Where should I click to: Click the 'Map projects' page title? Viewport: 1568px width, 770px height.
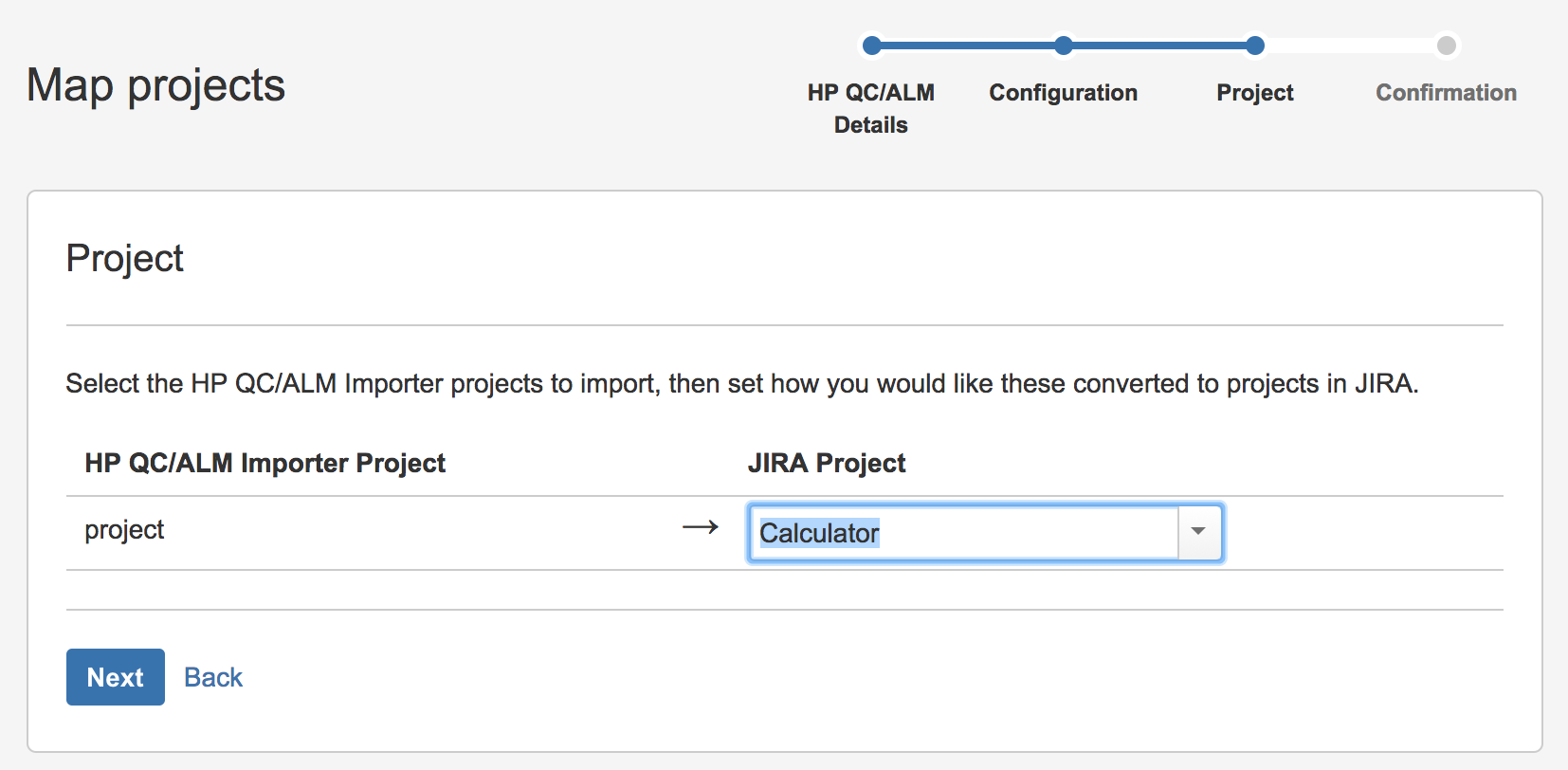pyautogui.click(x=156, y=85)
